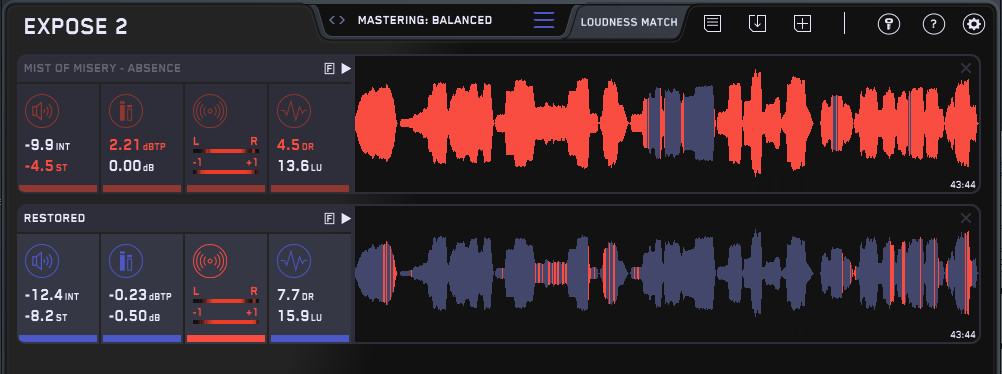Click the 0.00 dB peak value

(131, 167)
